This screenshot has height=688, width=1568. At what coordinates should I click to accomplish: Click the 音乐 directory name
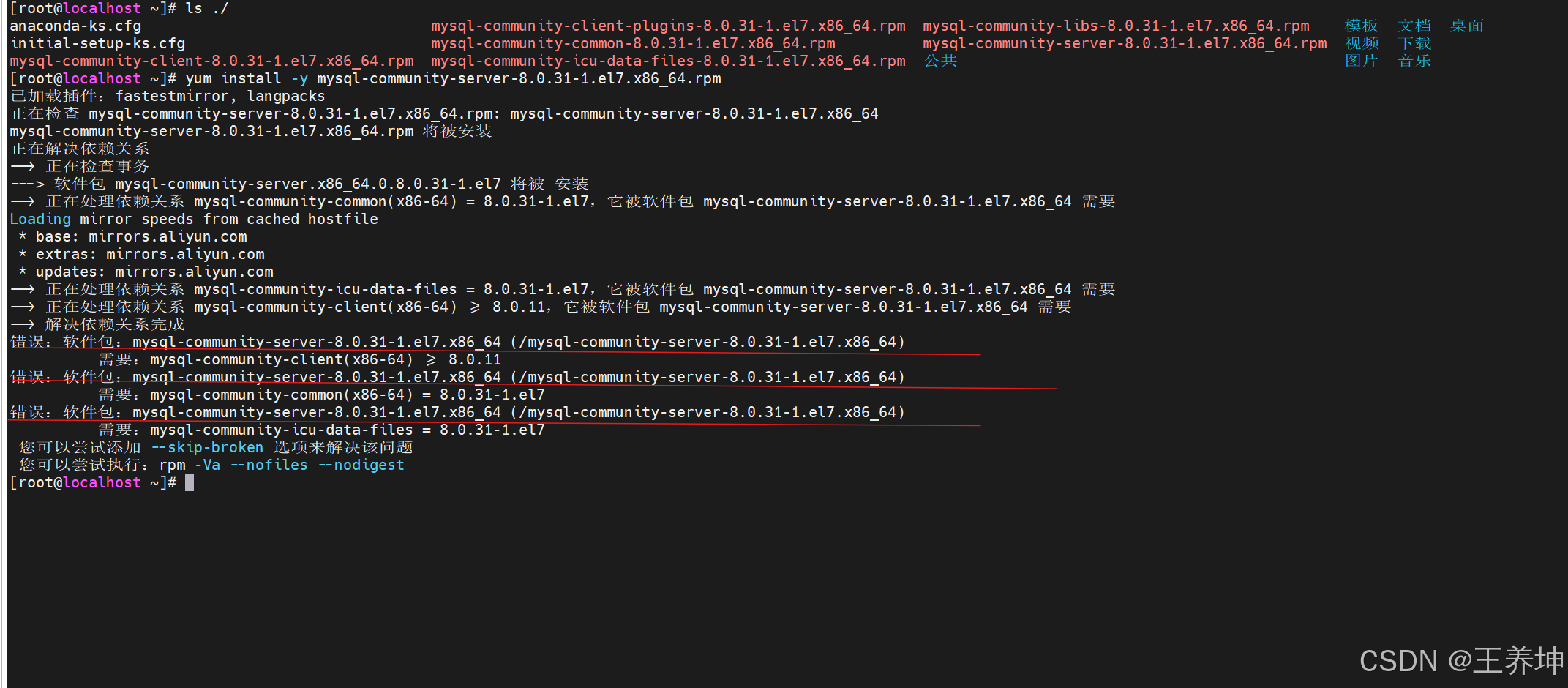click(x=1414, y=61)
